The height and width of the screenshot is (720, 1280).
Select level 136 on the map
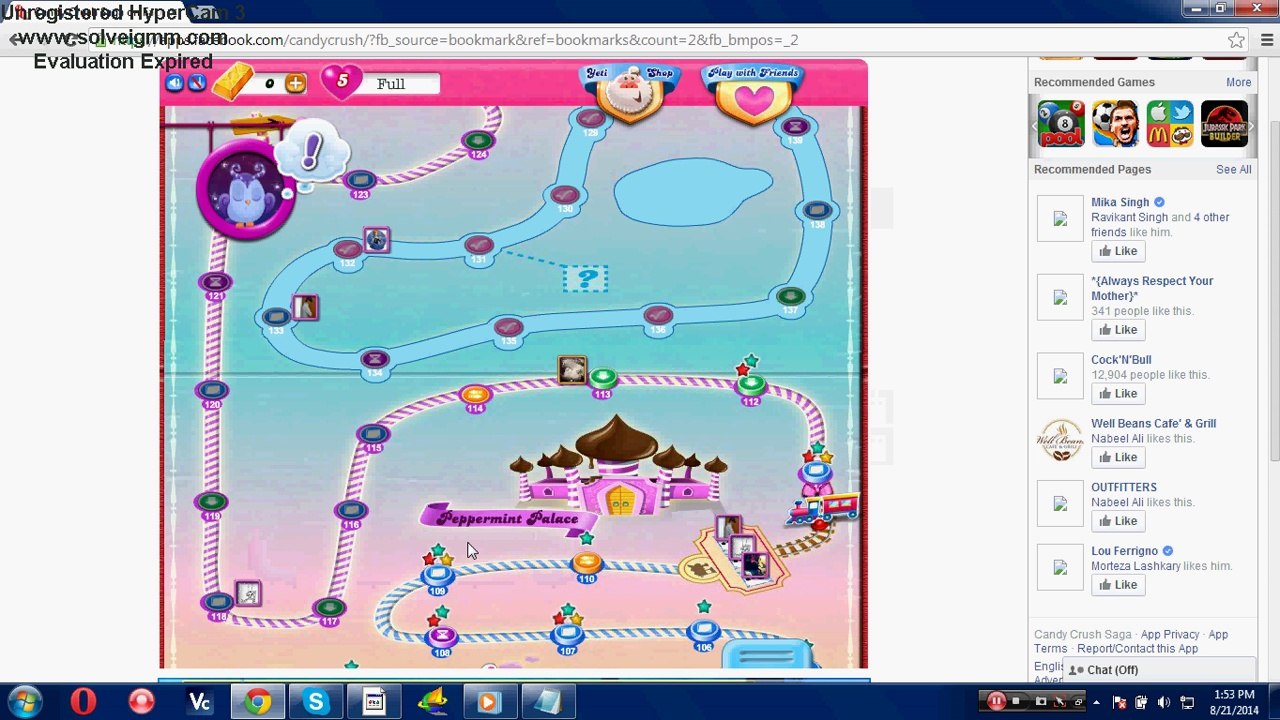click(658, 317)
